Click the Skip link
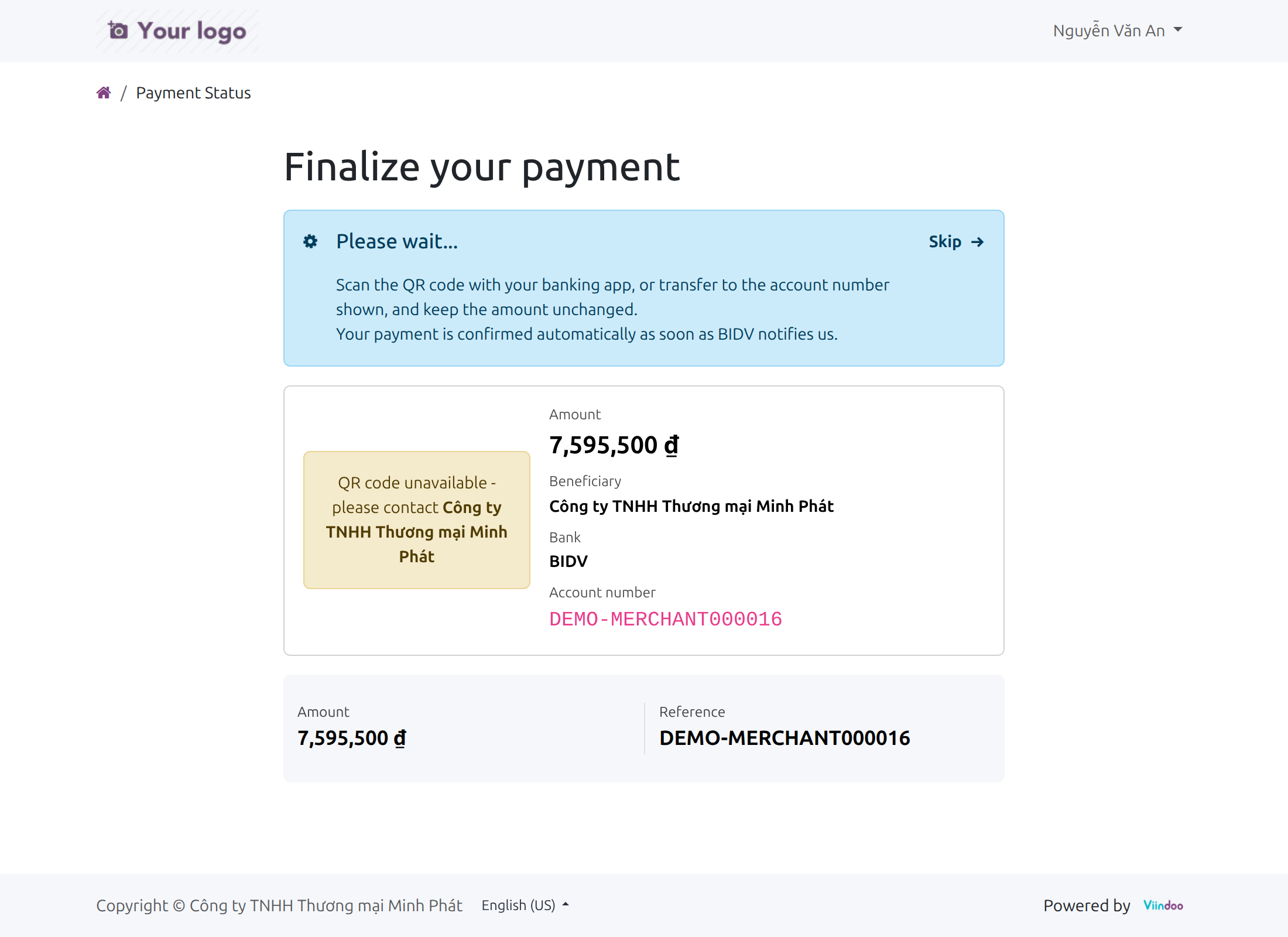 click(956, 241)
